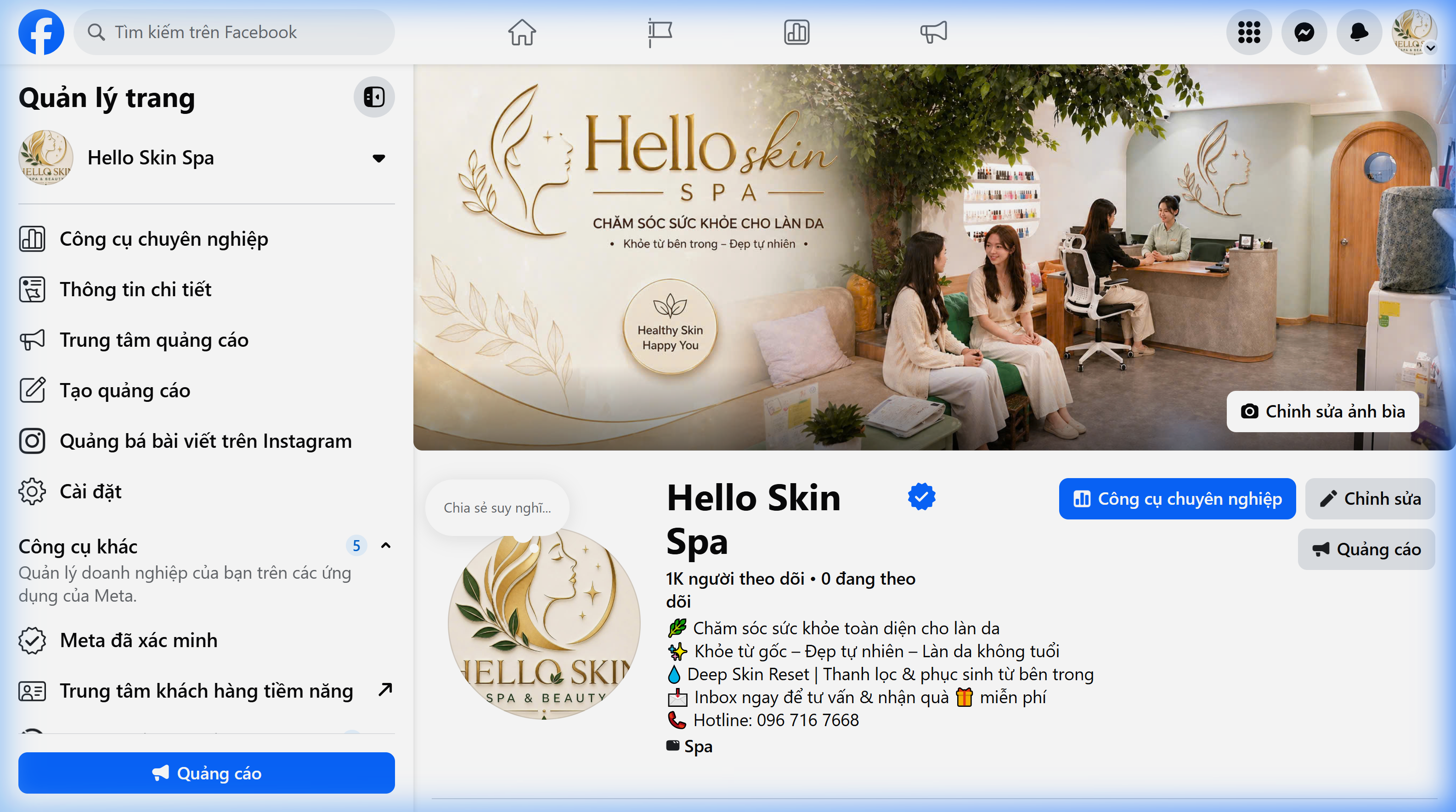Click the Hello Skin Spa sidebar avatar
The image size is (1456, 812).
click(x=46, y=157)
